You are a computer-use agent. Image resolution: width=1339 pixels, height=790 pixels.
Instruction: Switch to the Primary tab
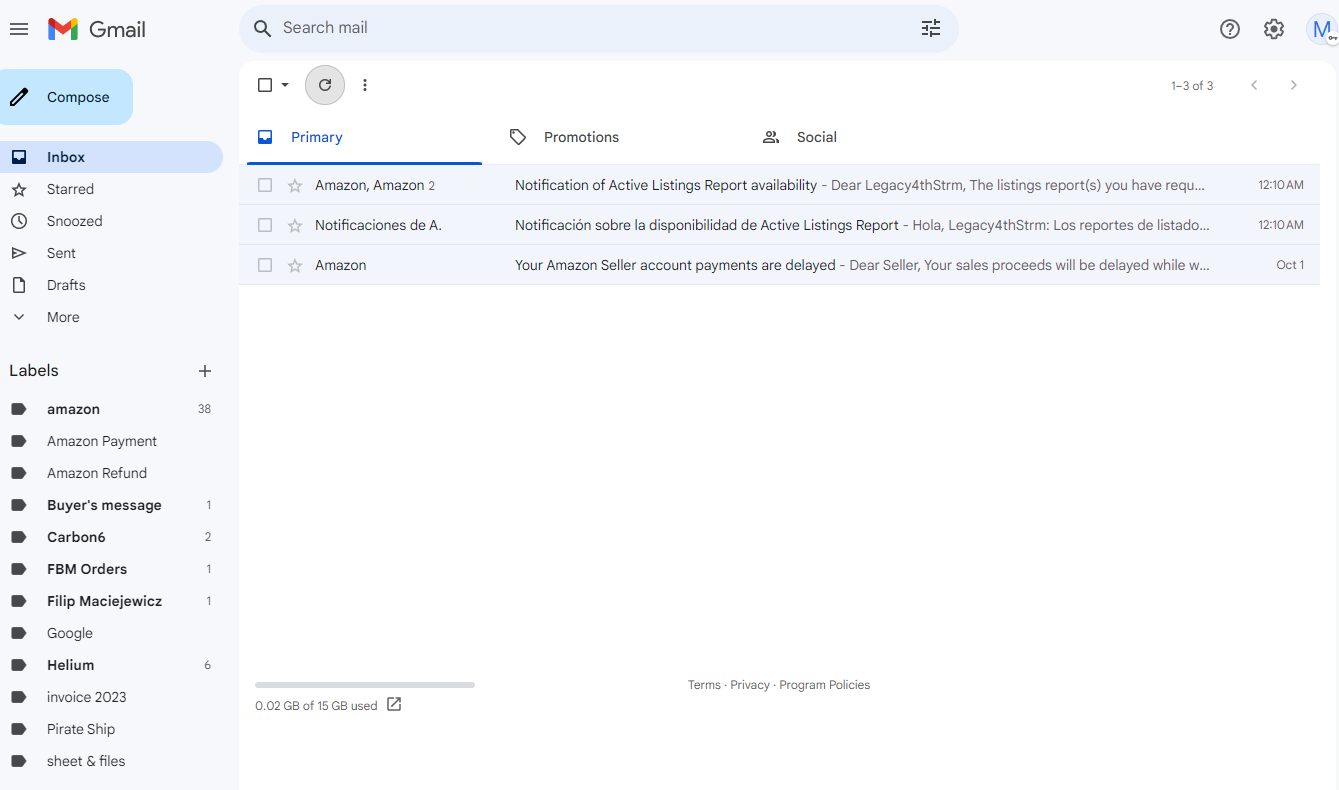click(364, 138)
